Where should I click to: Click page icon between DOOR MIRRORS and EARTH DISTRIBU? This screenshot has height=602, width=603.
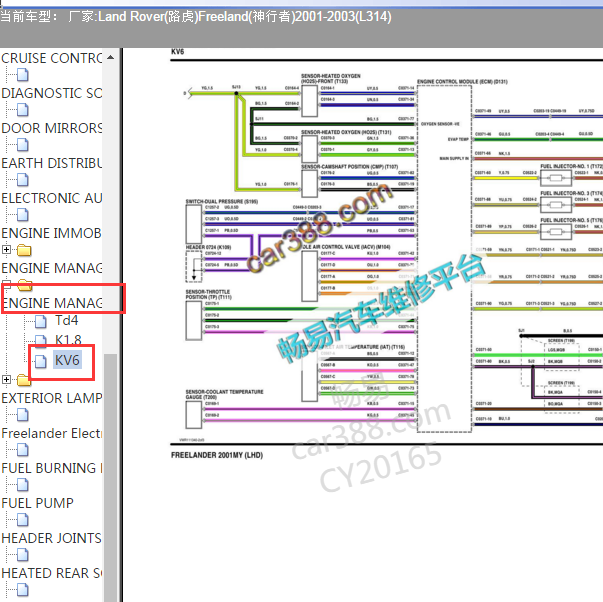(x=23, y=145)
